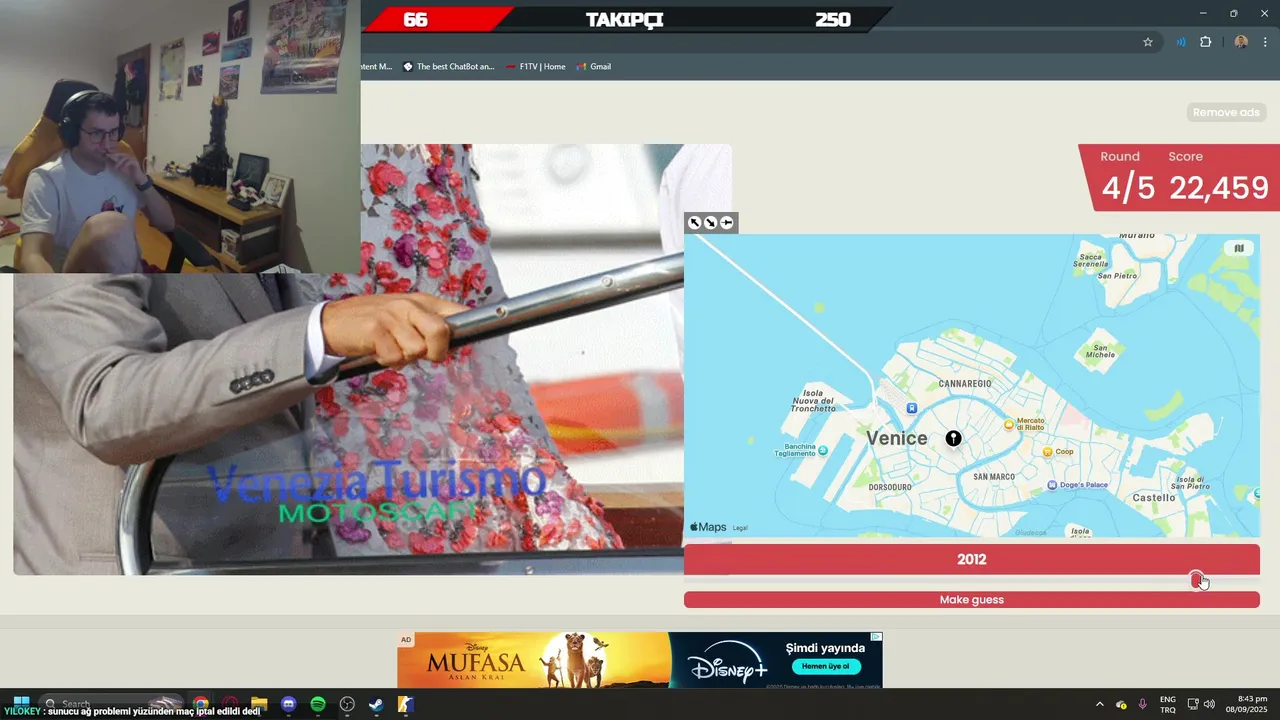
Task: Click the DORSODURO district label
Action: 890,487
